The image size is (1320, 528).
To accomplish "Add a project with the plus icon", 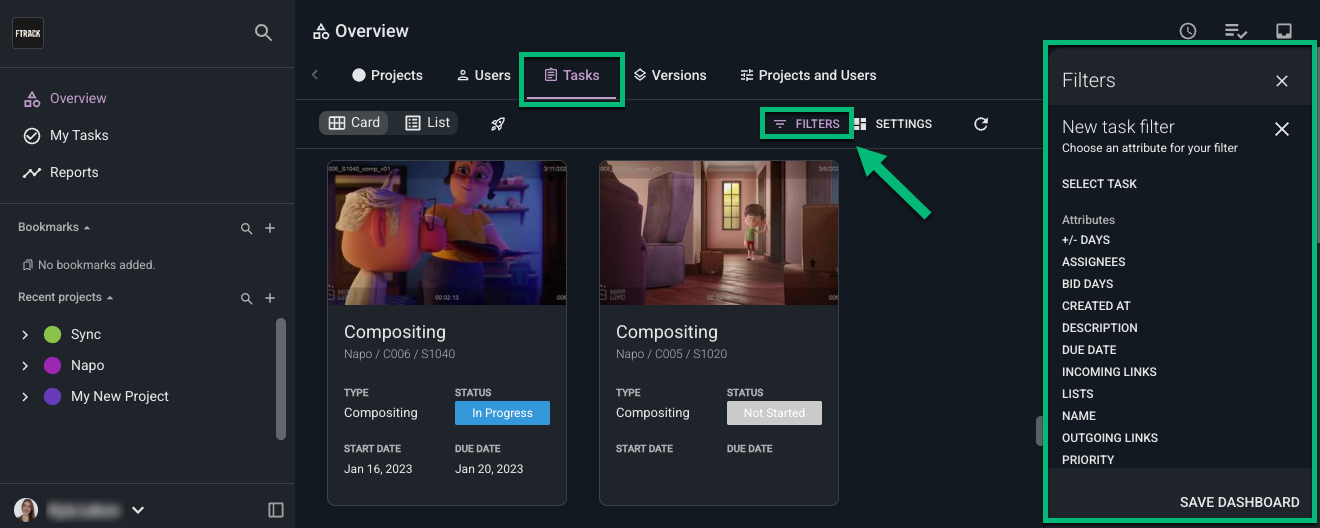I will coord(270,299).
